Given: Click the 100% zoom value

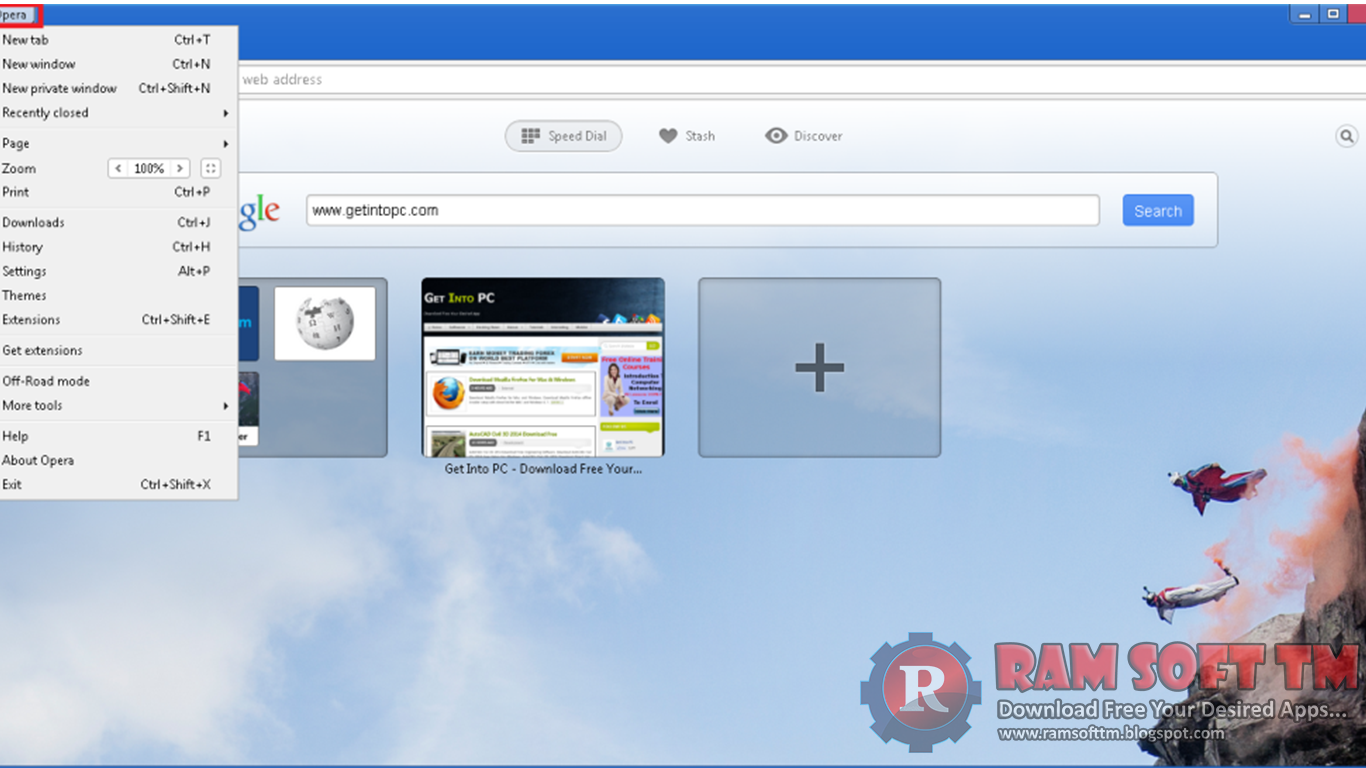Looking at the screenshot, I should 149,168.
